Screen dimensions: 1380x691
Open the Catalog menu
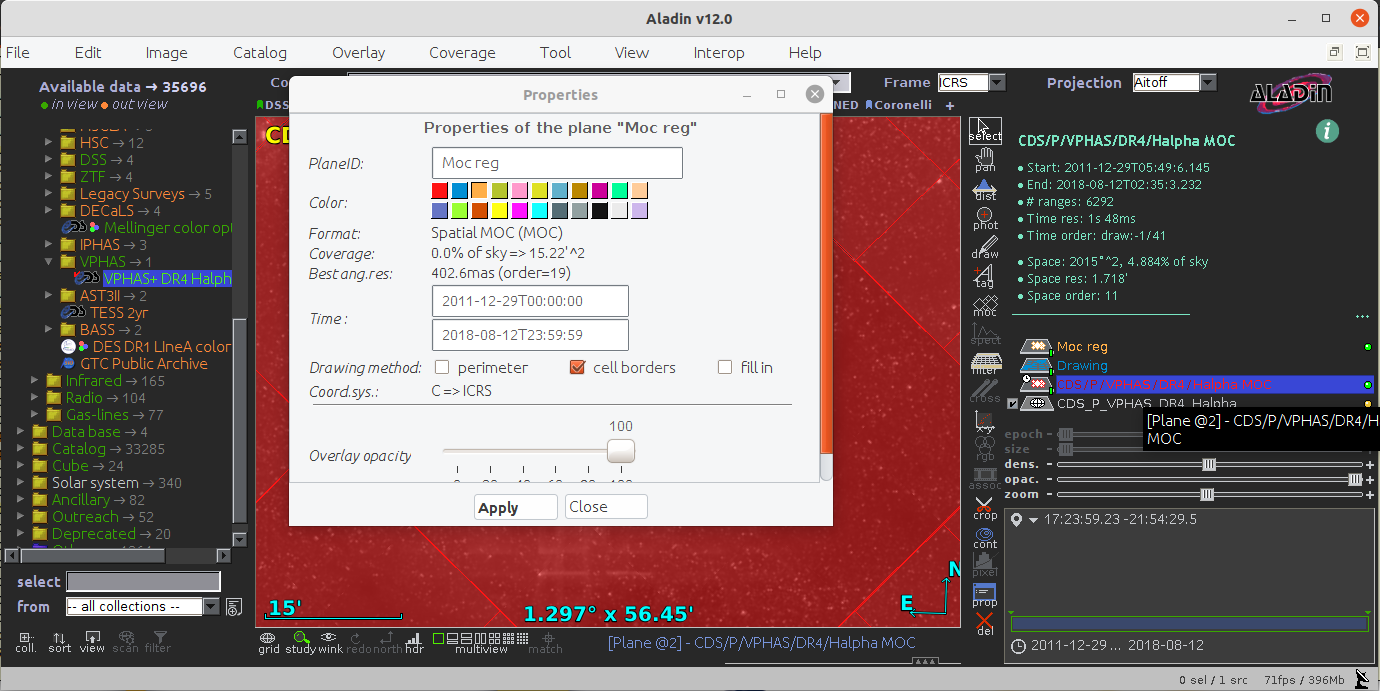point(260,53)
